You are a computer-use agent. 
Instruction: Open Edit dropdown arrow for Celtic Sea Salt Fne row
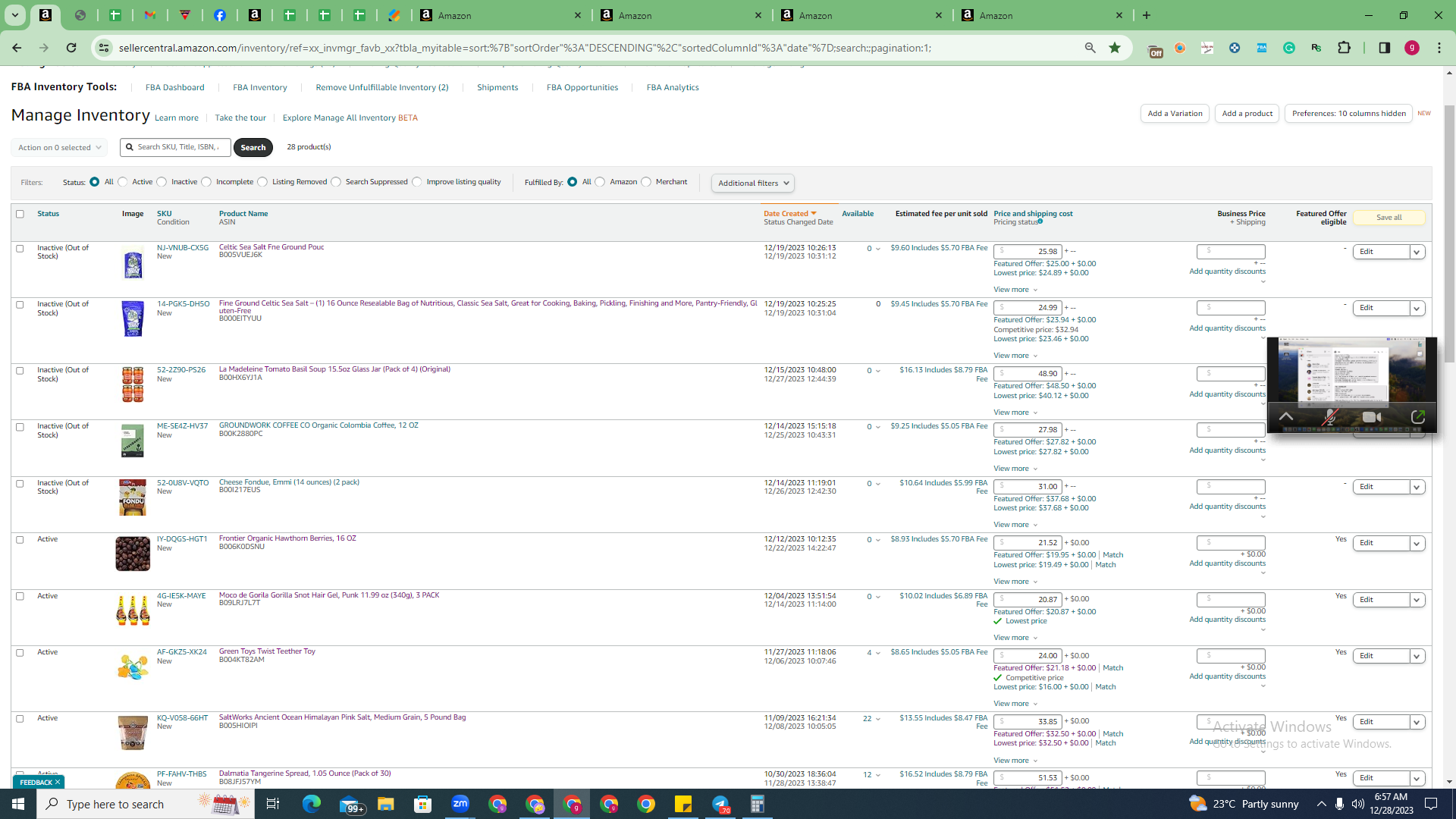point(1417,252)
